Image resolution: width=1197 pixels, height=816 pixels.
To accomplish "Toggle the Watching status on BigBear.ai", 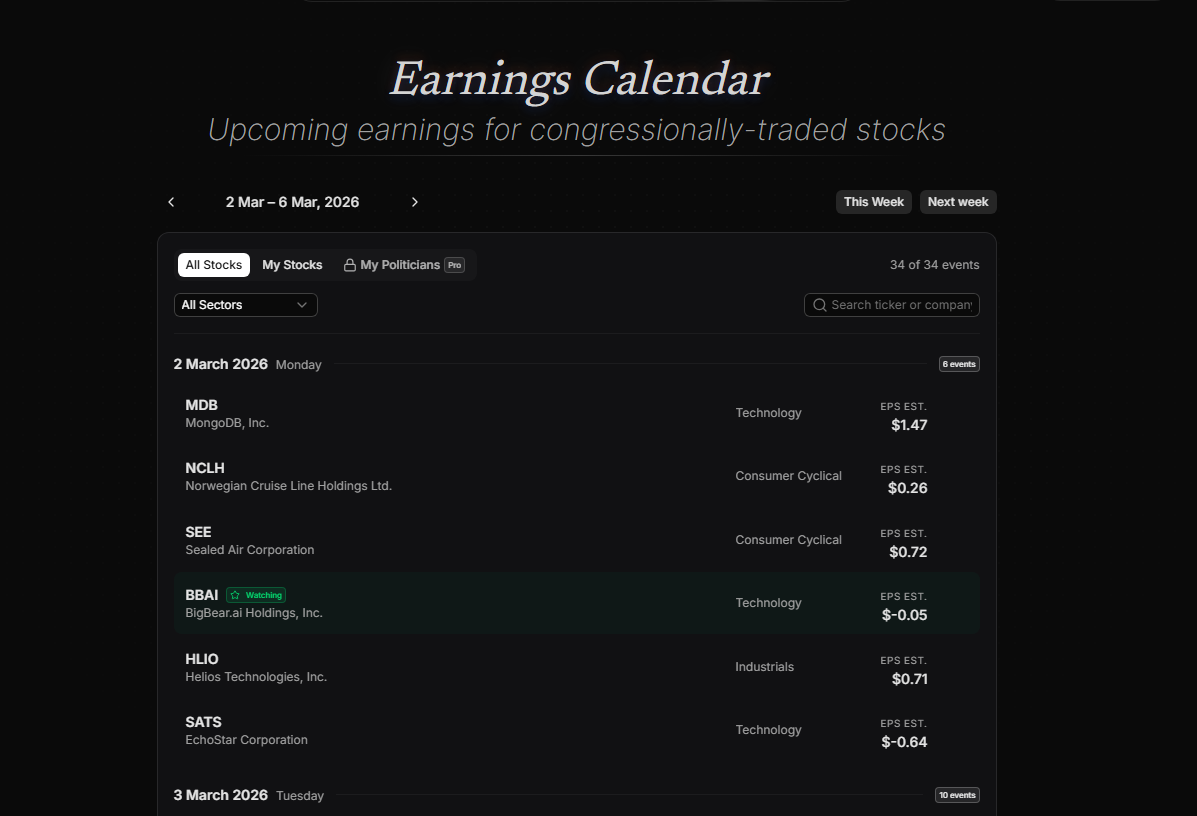I will [257, 594].
